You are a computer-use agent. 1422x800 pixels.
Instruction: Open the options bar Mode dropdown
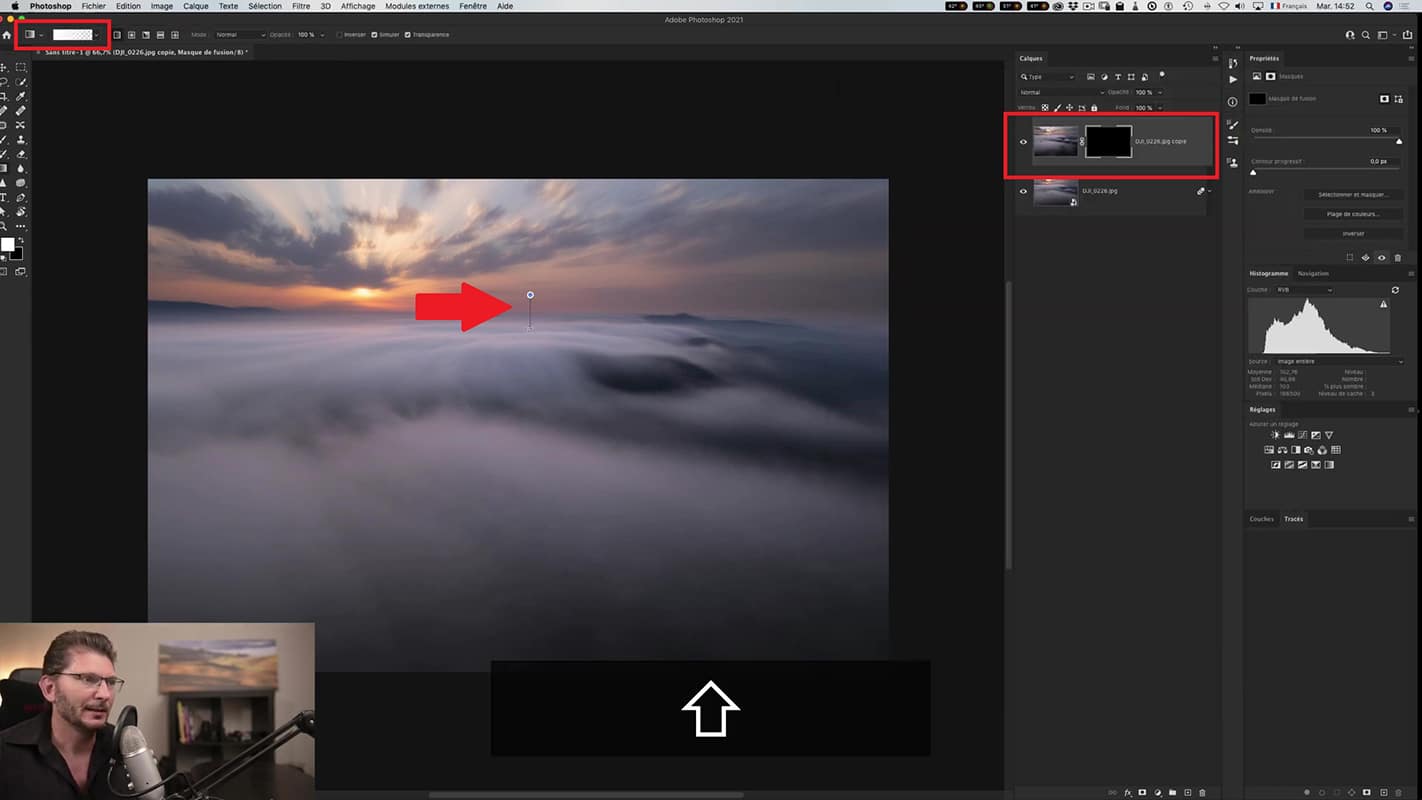pos(240,35)
